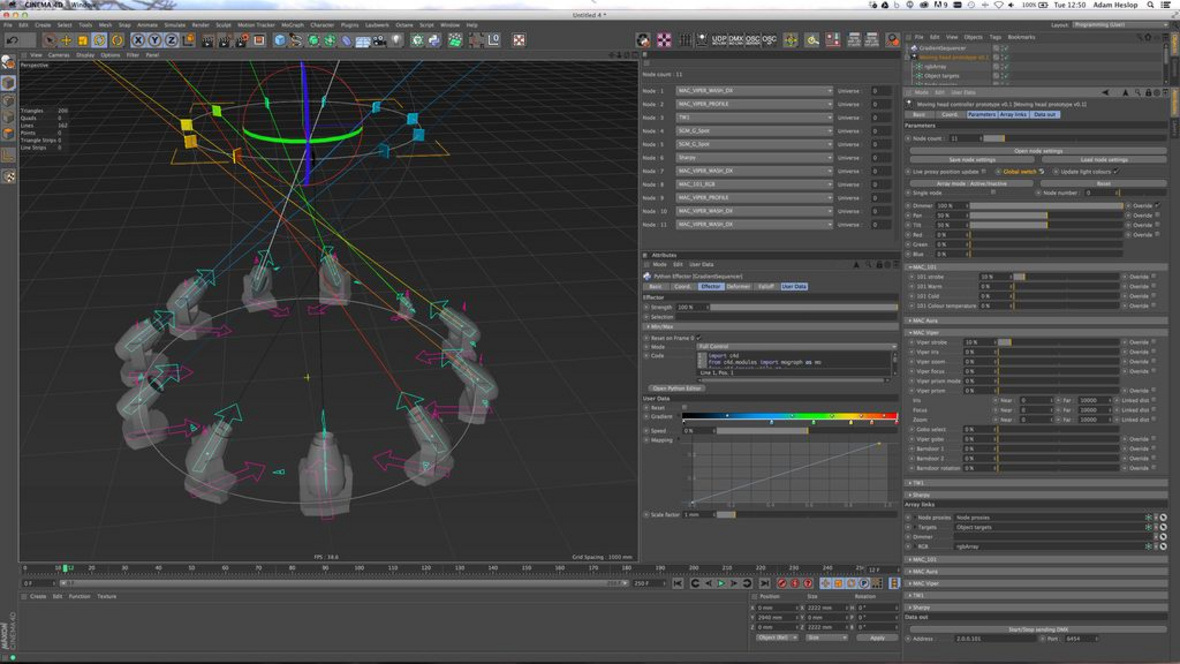Viewport: 1180px width, 664px height.
Task: Select the Move tool in the toolbar
Action: [x=66, y=41]
